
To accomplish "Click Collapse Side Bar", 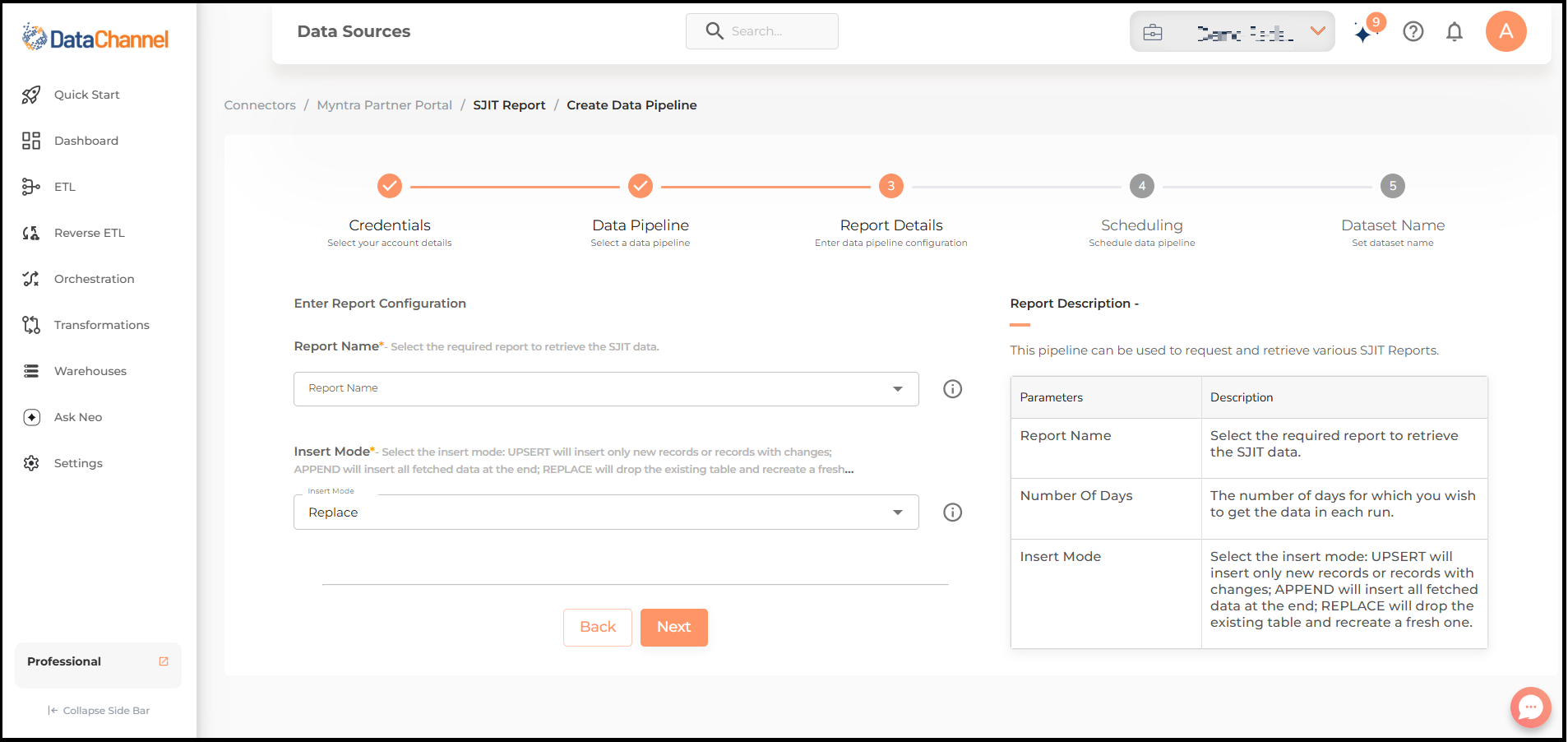I will pos(99,711).
